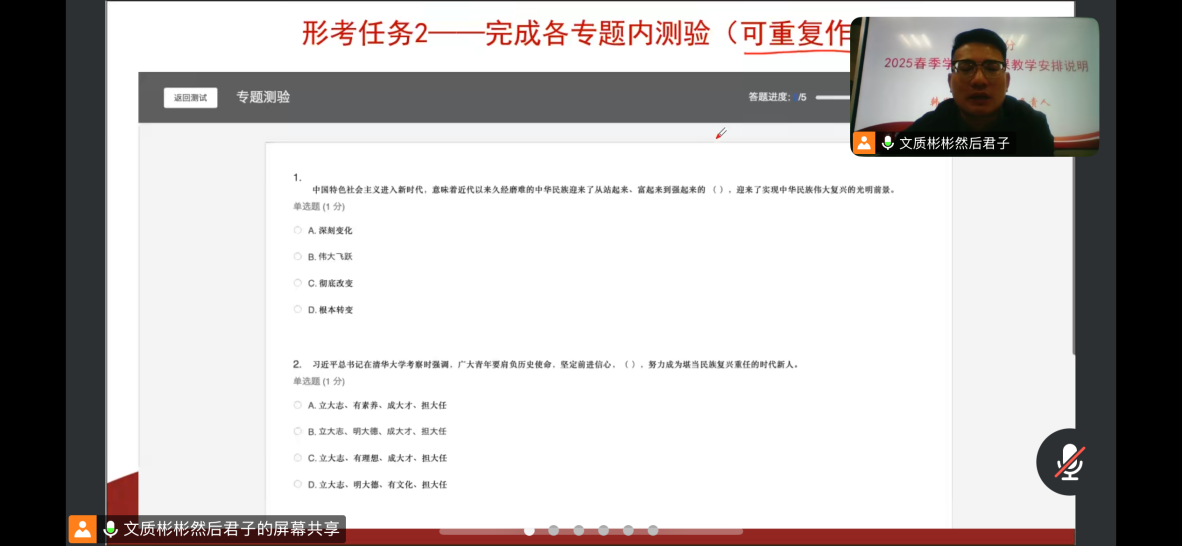Click orange avatar icon on screen-share label
1182x546 pixels.
82,529
